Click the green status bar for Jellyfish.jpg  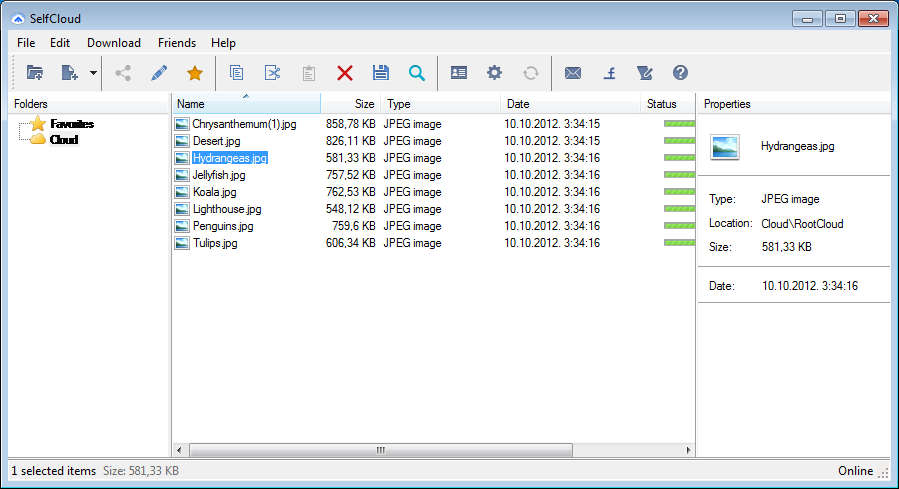point(679,175)
